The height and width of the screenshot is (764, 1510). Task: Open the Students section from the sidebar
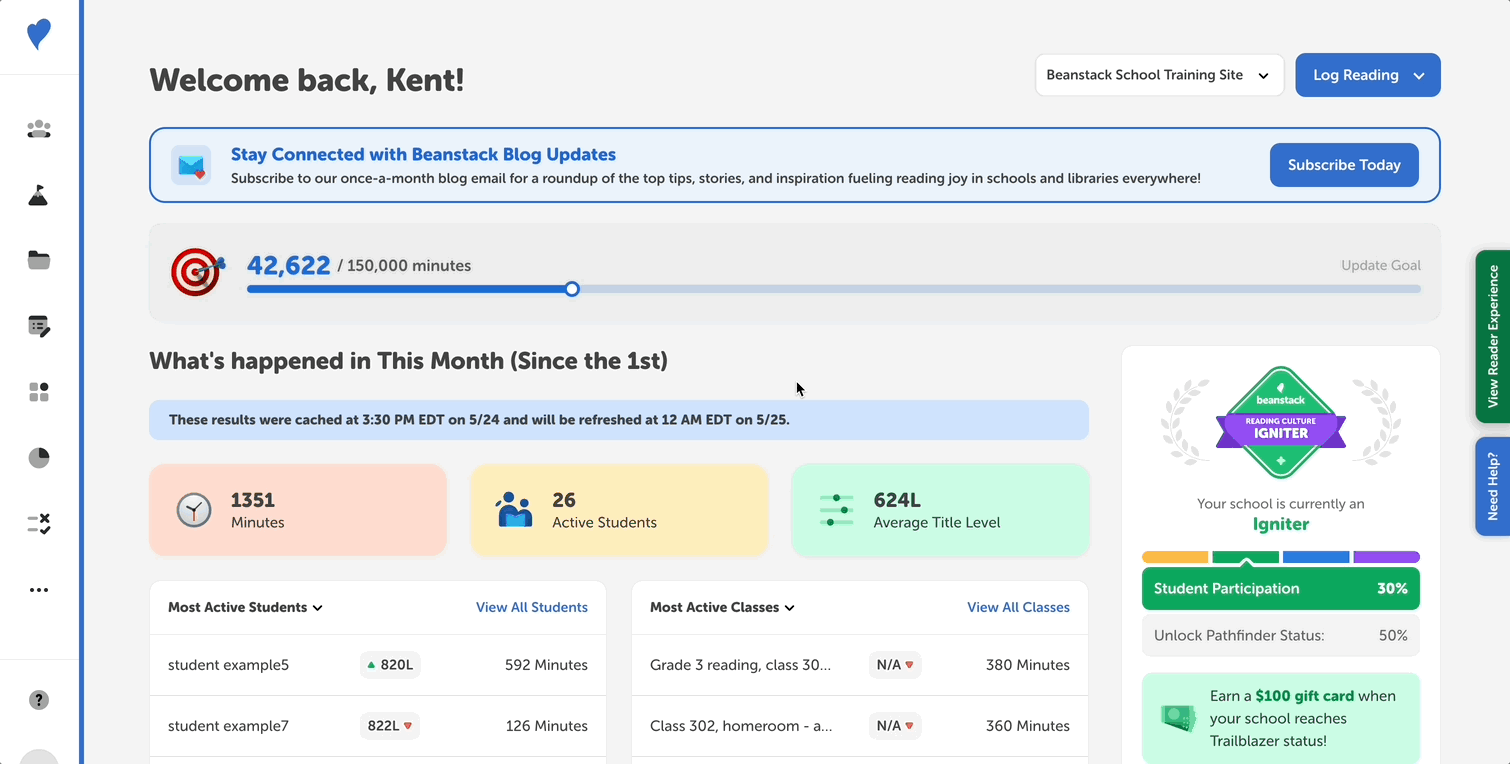(x=38, y=129)
